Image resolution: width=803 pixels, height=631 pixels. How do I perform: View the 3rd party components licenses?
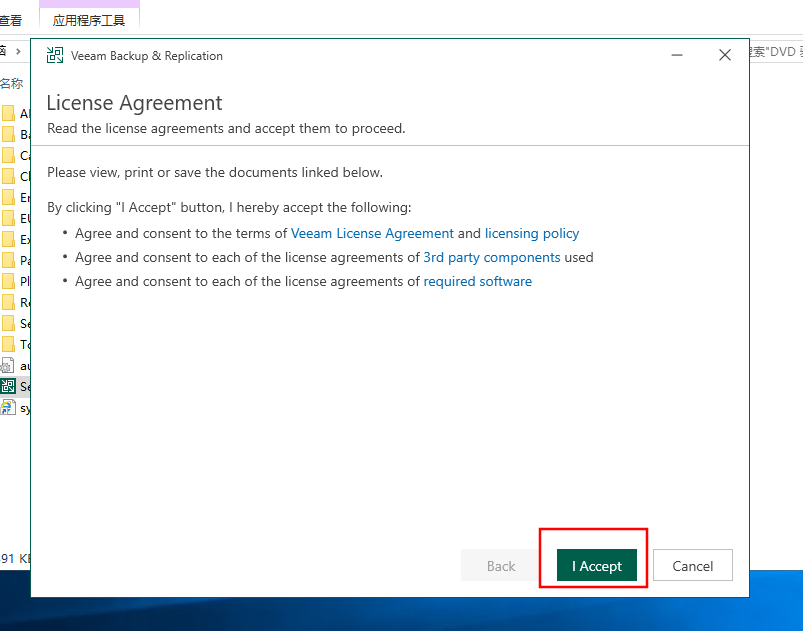click(x=492, y=258)
